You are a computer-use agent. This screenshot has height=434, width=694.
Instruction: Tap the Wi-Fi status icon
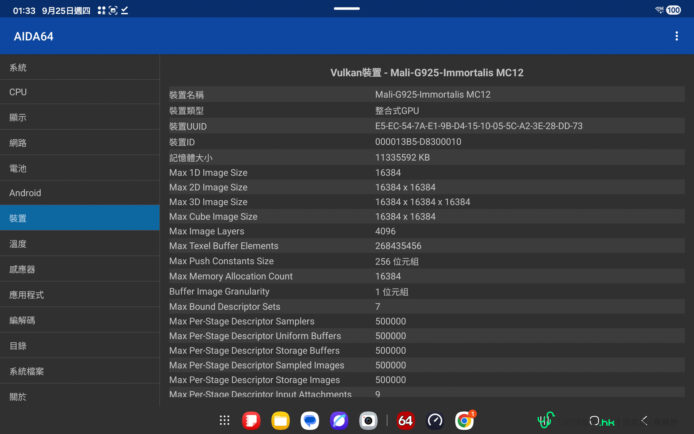[659, 10]
